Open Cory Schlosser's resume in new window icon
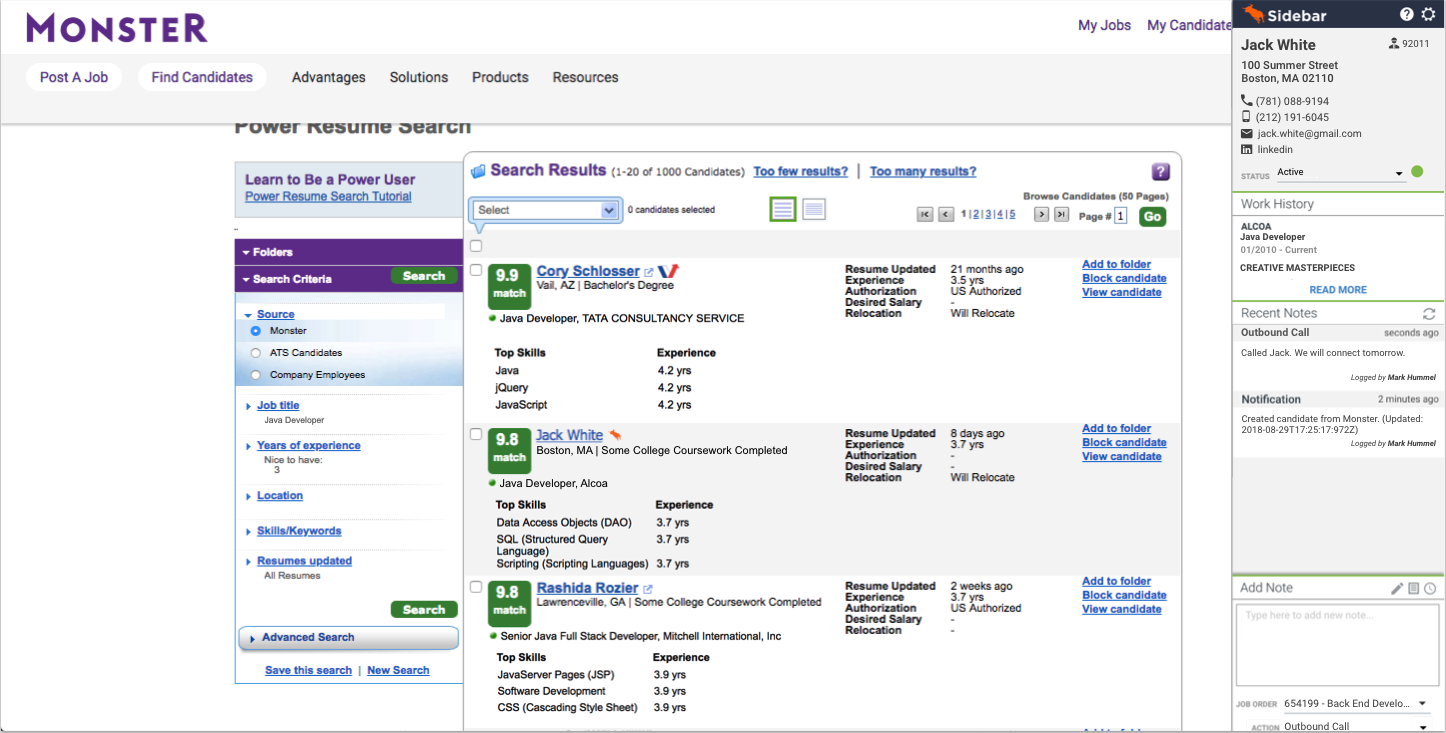Image resolution: width=1446 pixels, height=733 pixels. click(x=649, y=272)
